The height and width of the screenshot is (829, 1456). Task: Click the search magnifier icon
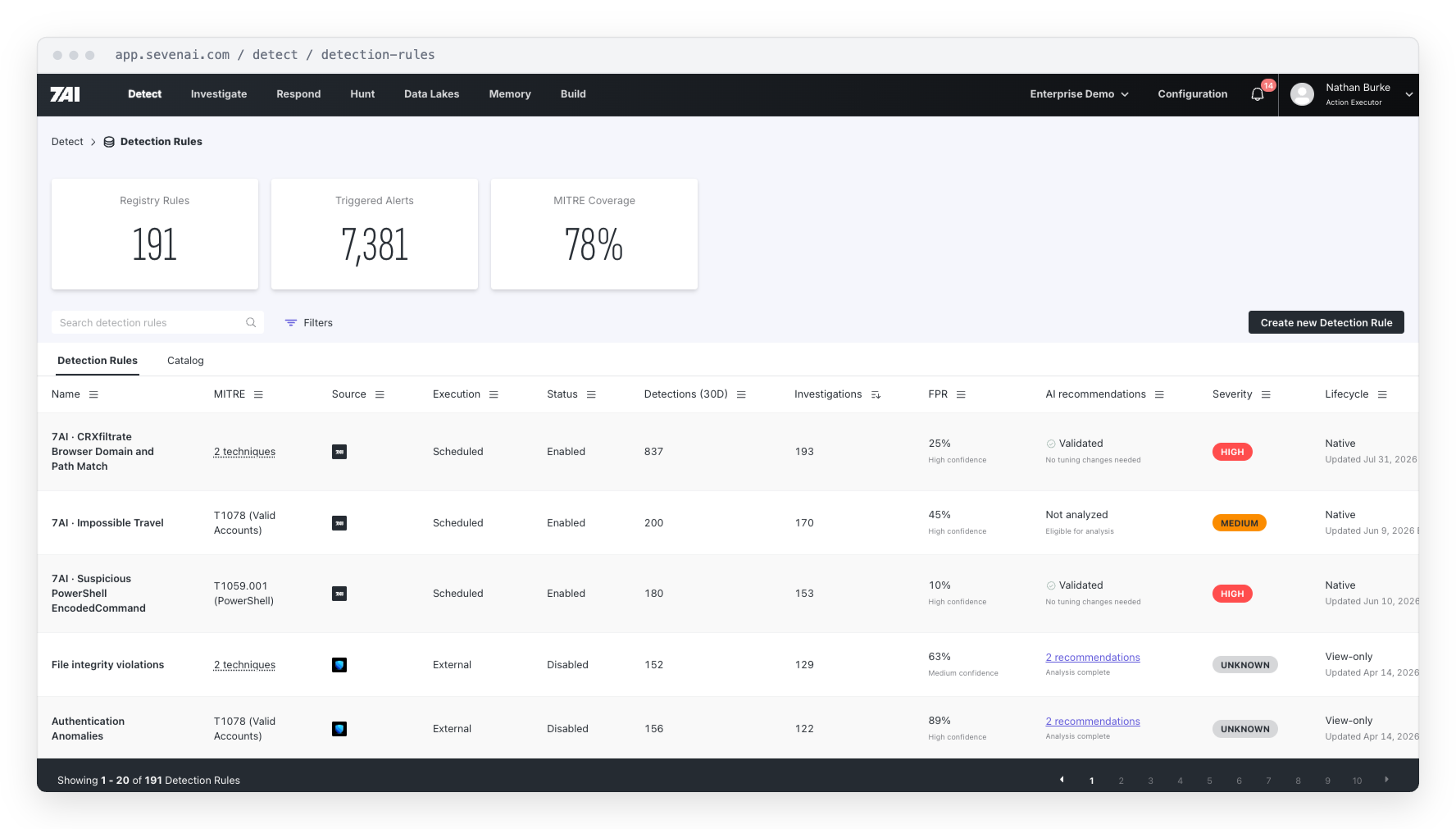pos(251,322)
